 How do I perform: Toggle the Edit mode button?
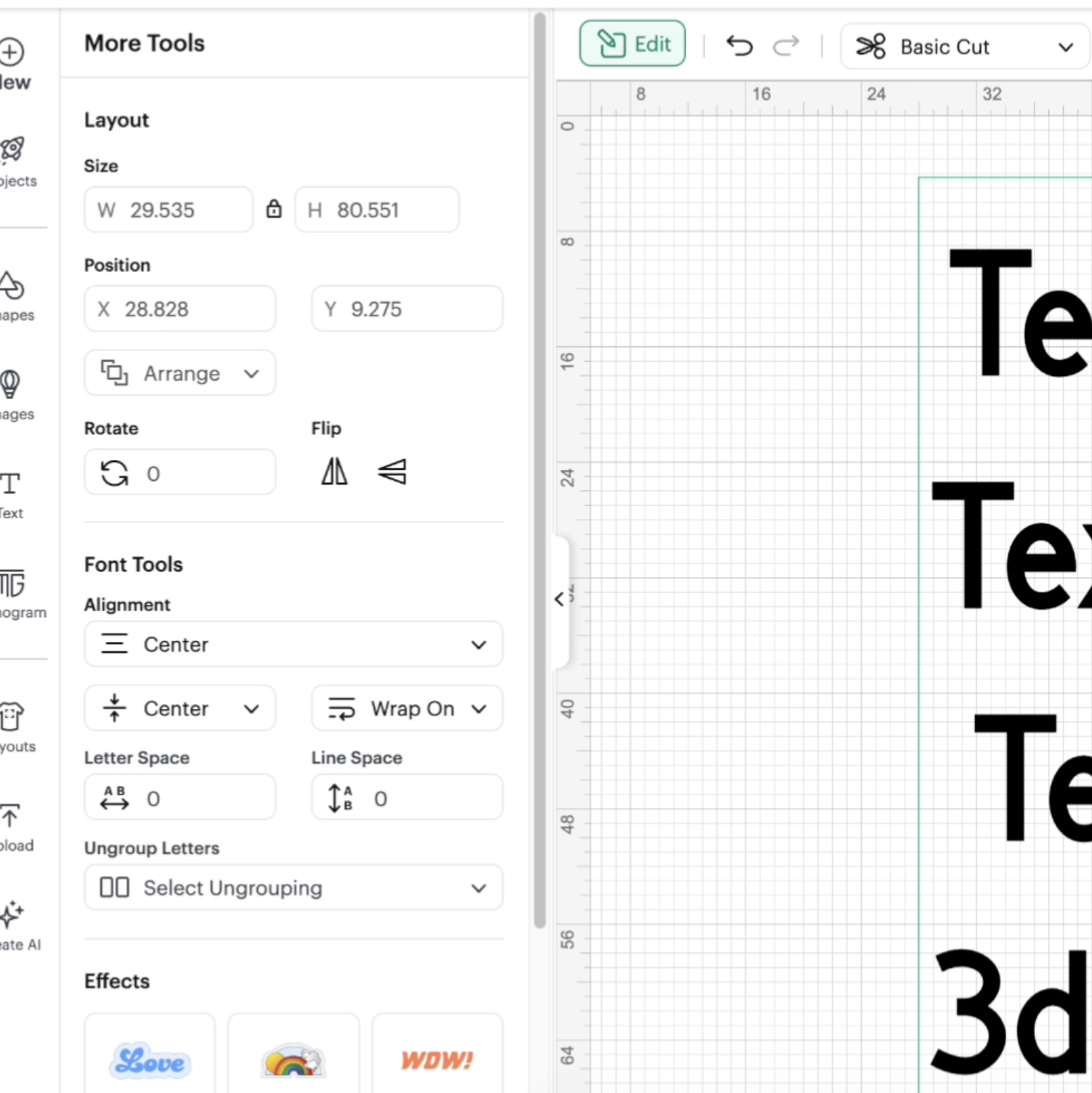(632, 44)
